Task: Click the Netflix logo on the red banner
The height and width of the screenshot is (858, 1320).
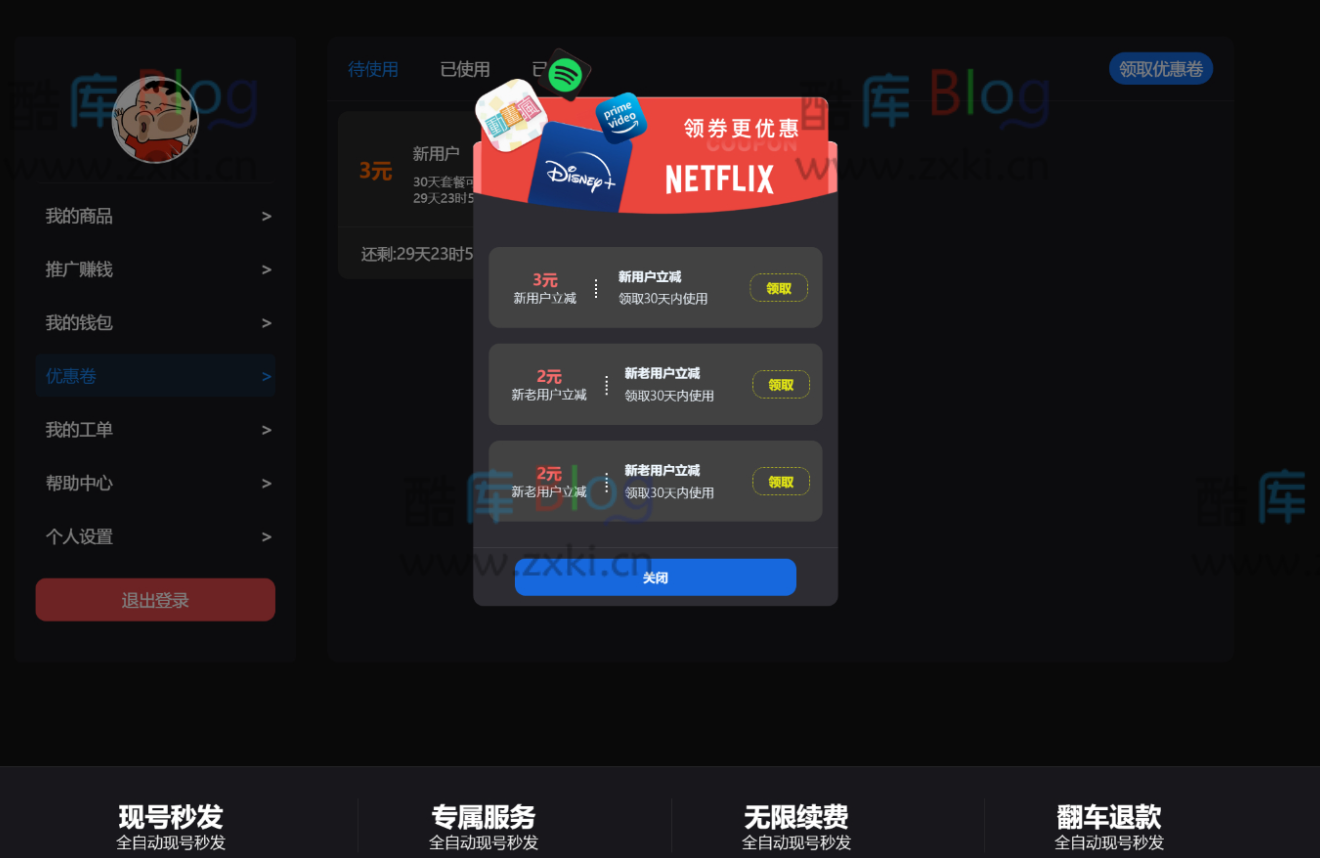Action: [718, 178]
